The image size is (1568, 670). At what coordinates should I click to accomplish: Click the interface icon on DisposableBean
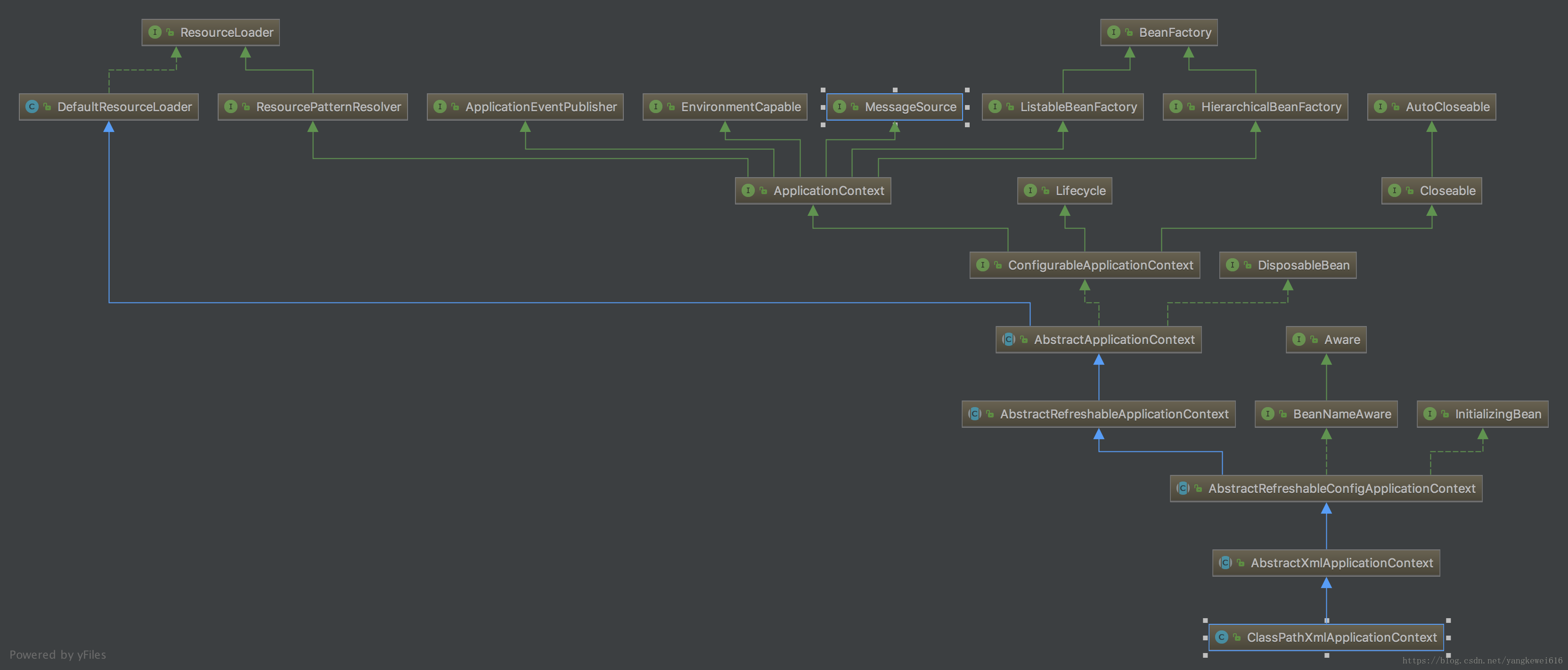(x=1233, y=265)
